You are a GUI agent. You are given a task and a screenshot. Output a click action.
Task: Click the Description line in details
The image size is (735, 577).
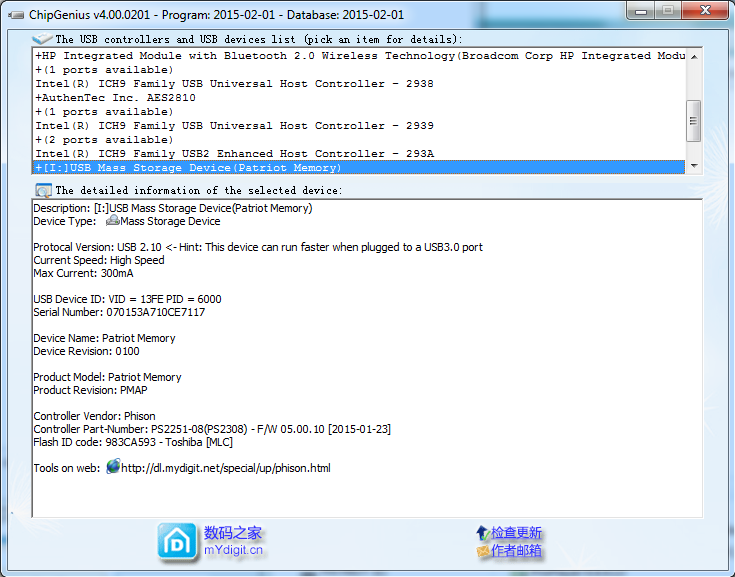pos(173,208)
